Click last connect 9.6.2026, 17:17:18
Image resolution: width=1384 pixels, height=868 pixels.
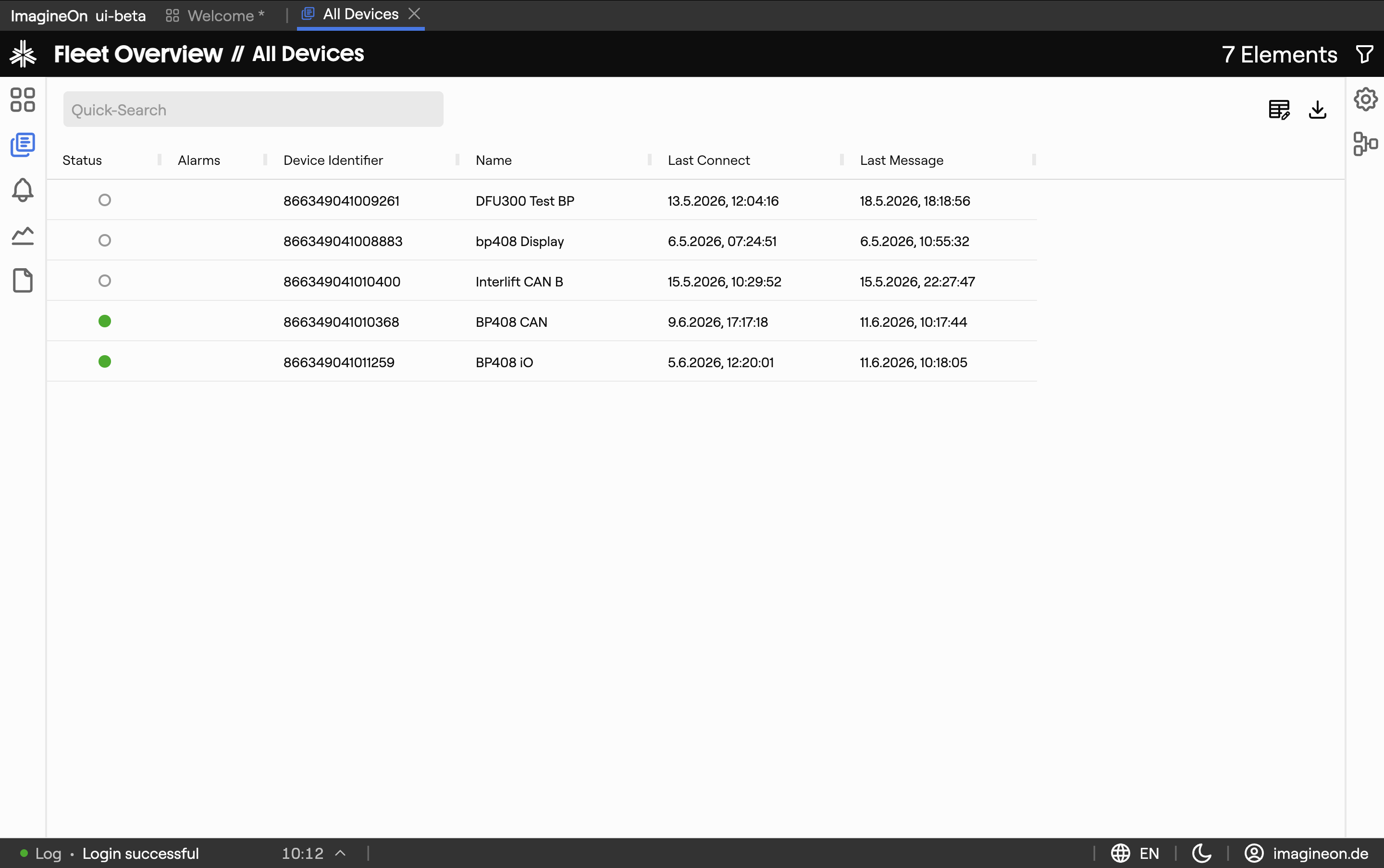tap(717, 322)
